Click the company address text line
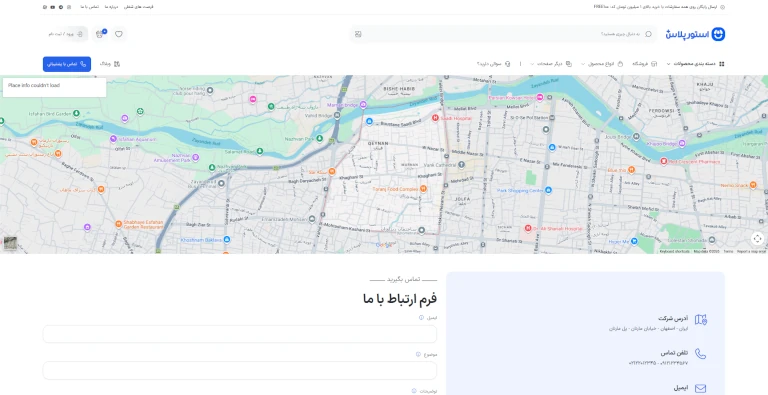The width and height of the screenshot is (768, 395). [x=648, y=328]
